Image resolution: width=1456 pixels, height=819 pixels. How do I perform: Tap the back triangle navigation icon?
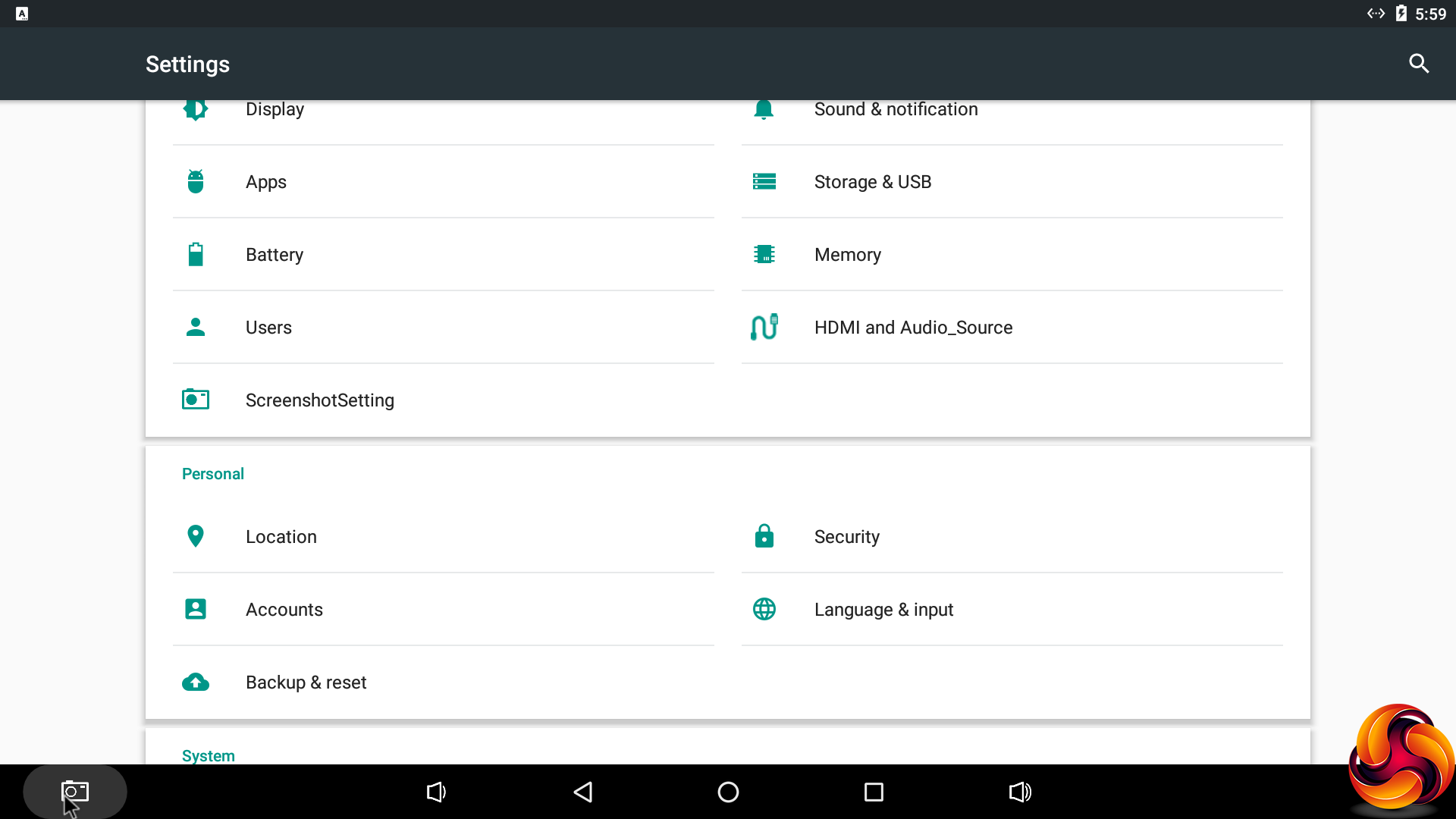click(582, 792)
